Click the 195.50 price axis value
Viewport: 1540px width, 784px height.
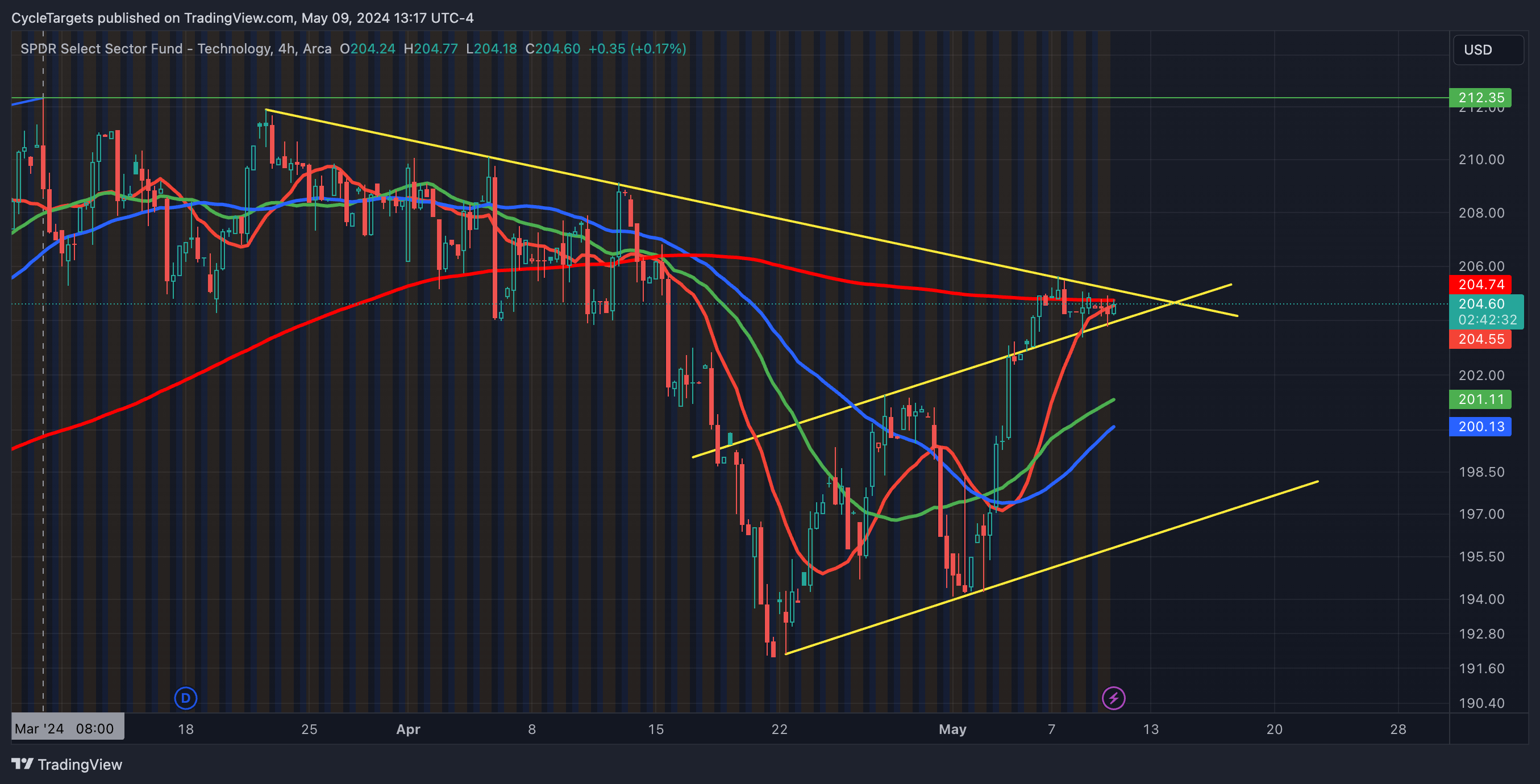coord(1481,556)
